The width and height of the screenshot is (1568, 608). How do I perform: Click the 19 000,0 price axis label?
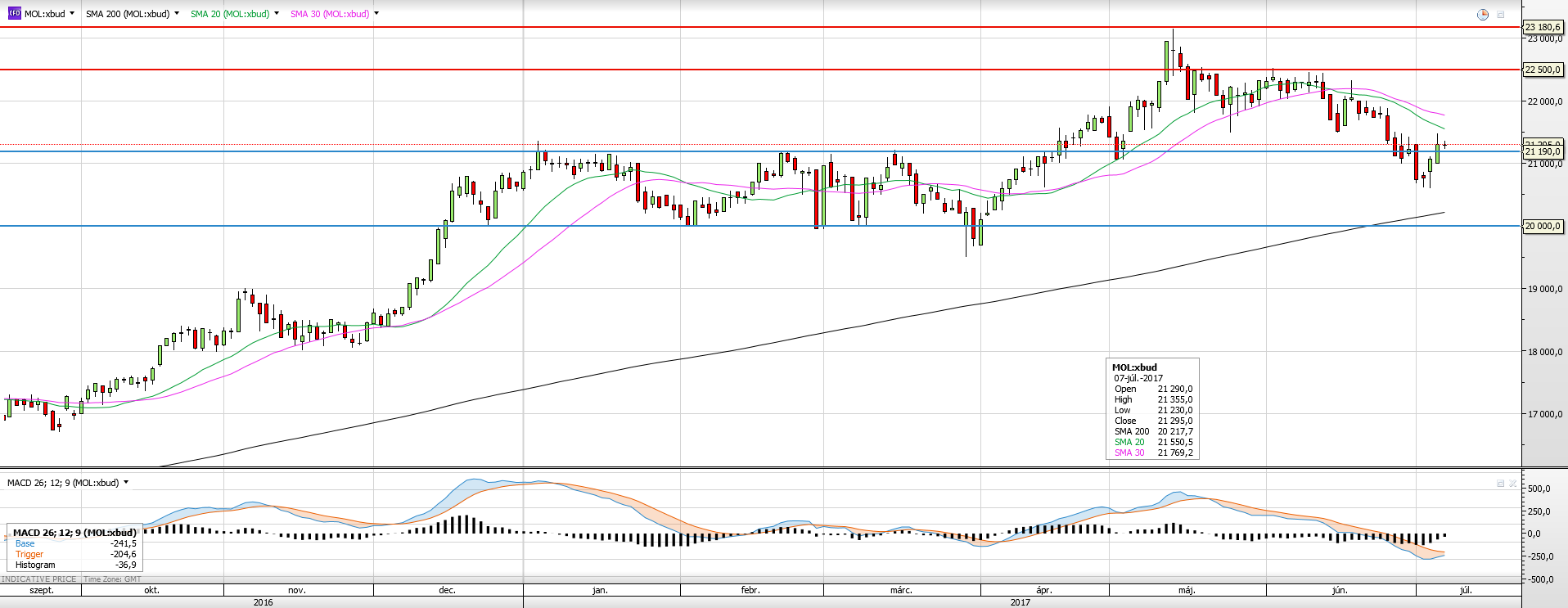[x=1545, y=289]
